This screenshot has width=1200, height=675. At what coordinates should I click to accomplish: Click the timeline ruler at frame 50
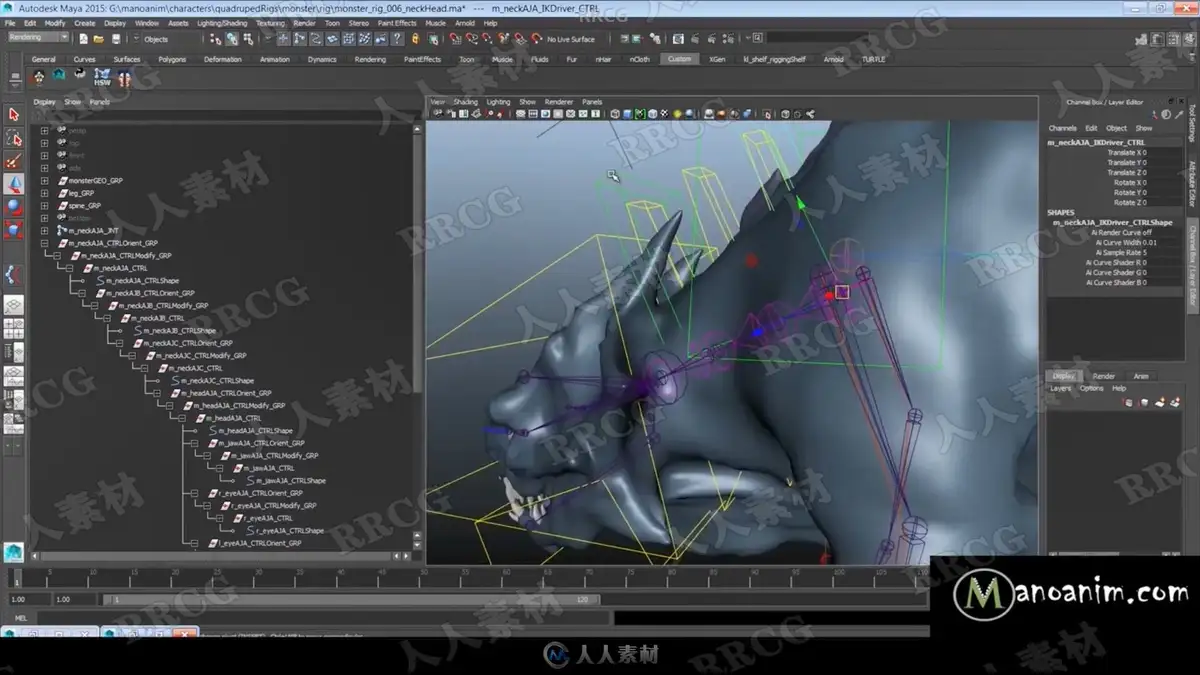[x=424, y=577]
